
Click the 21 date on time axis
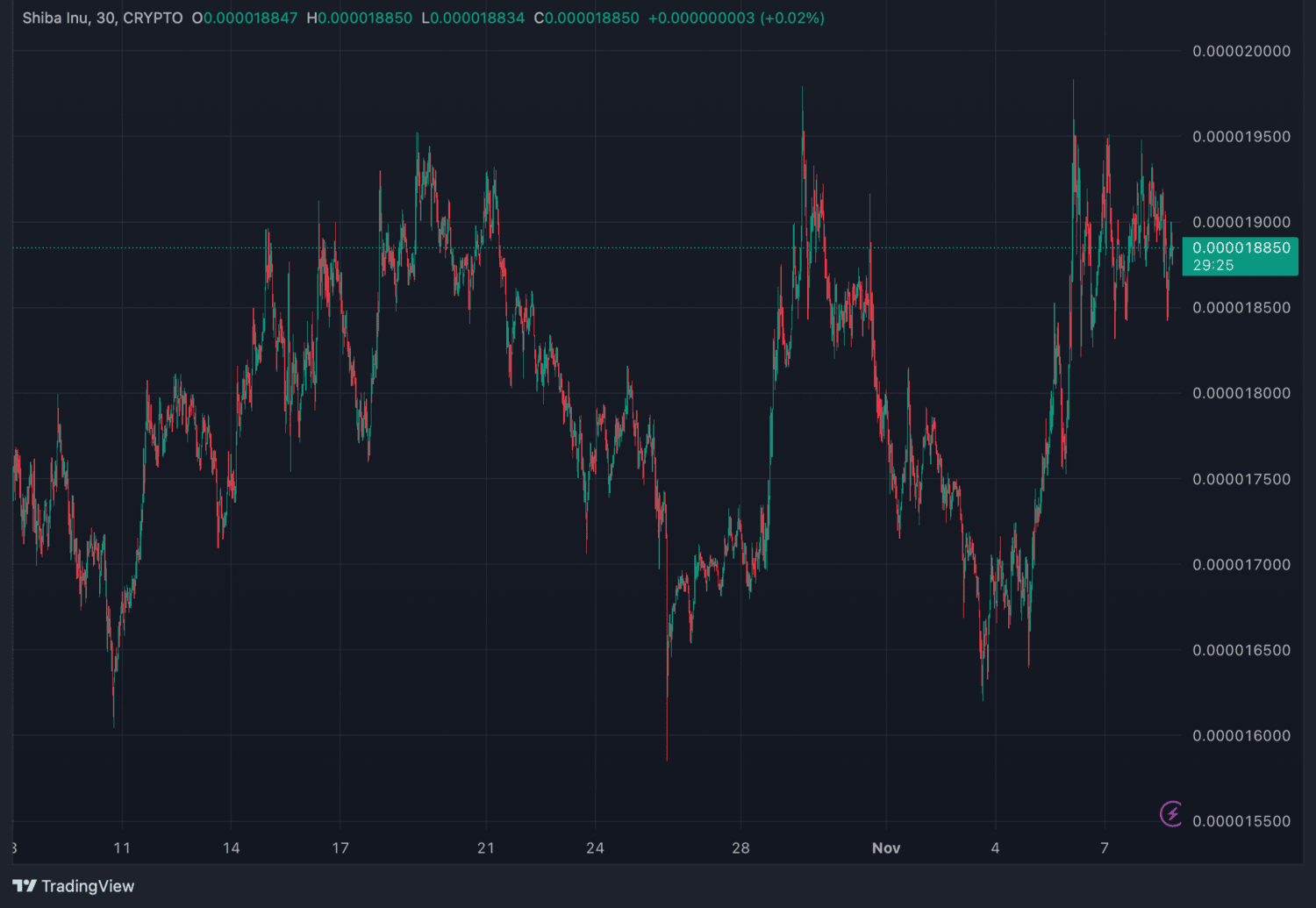pyautogui.click(x=486, y=848)
